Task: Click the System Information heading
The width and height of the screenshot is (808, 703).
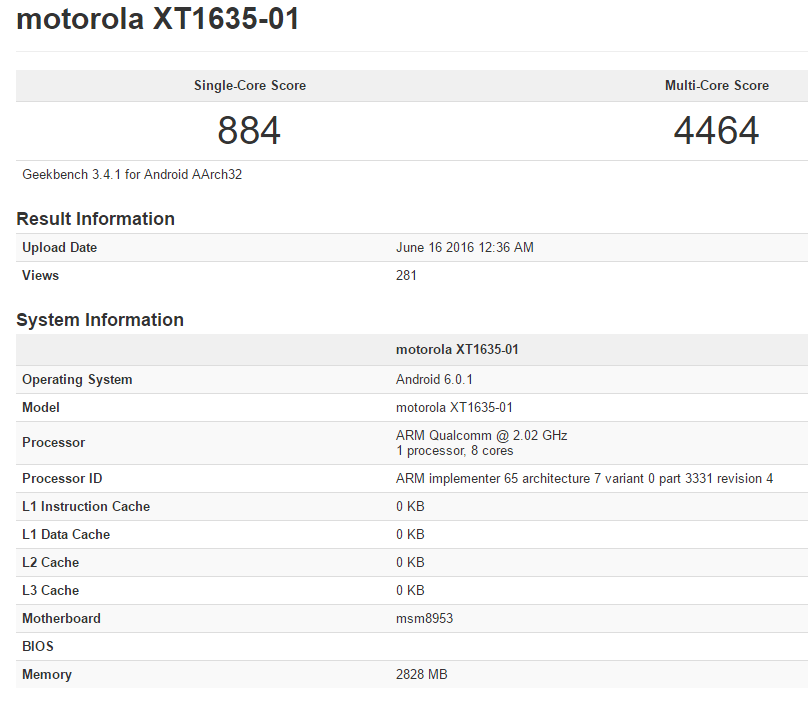Action: point(100,320)
